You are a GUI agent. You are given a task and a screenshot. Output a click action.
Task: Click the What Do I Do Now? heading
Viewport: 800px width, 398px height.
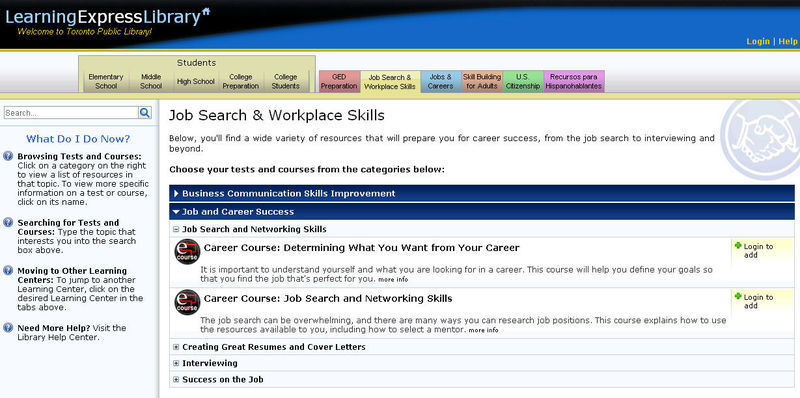point(78,139)
